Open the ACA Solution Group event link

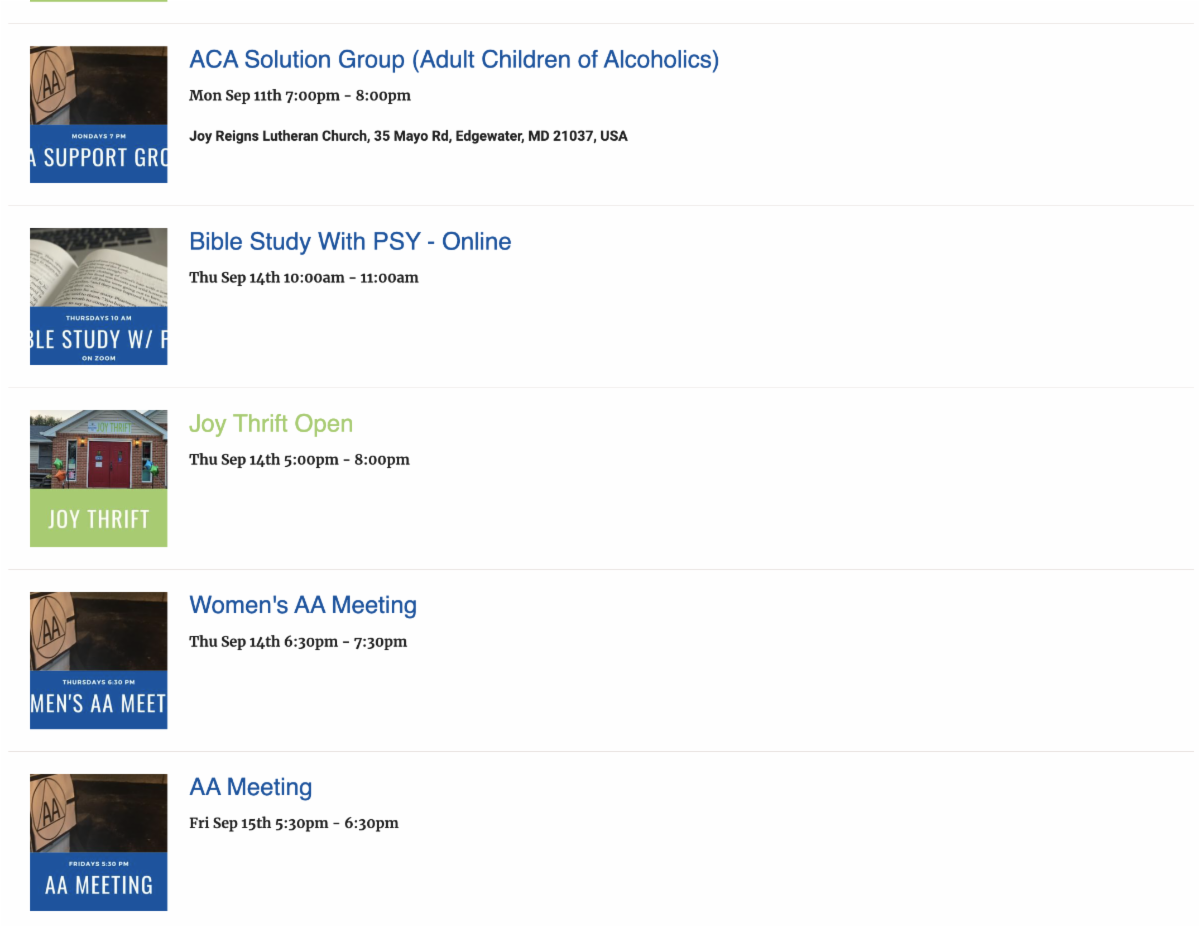pos(453,60)
